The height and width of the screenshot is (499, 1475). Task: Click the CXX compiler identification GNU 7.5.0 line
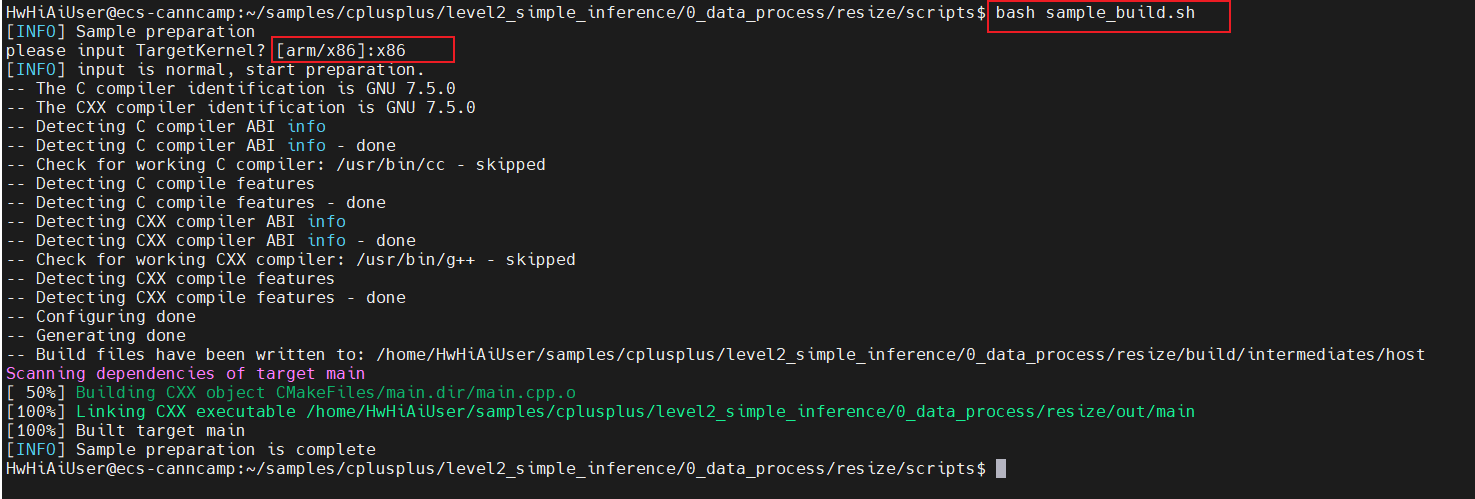click(255, 108)
